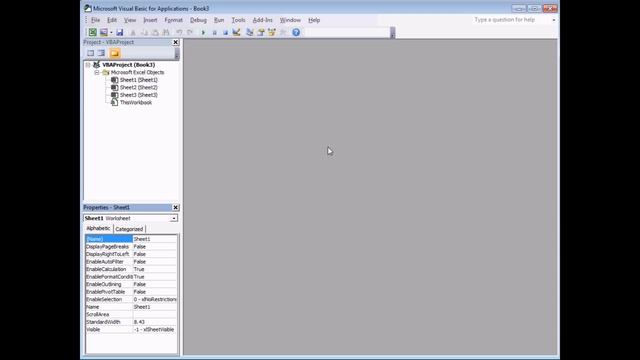Click the Redo toolbar icon
Screen dimensions: 640x360
(190, 32)
